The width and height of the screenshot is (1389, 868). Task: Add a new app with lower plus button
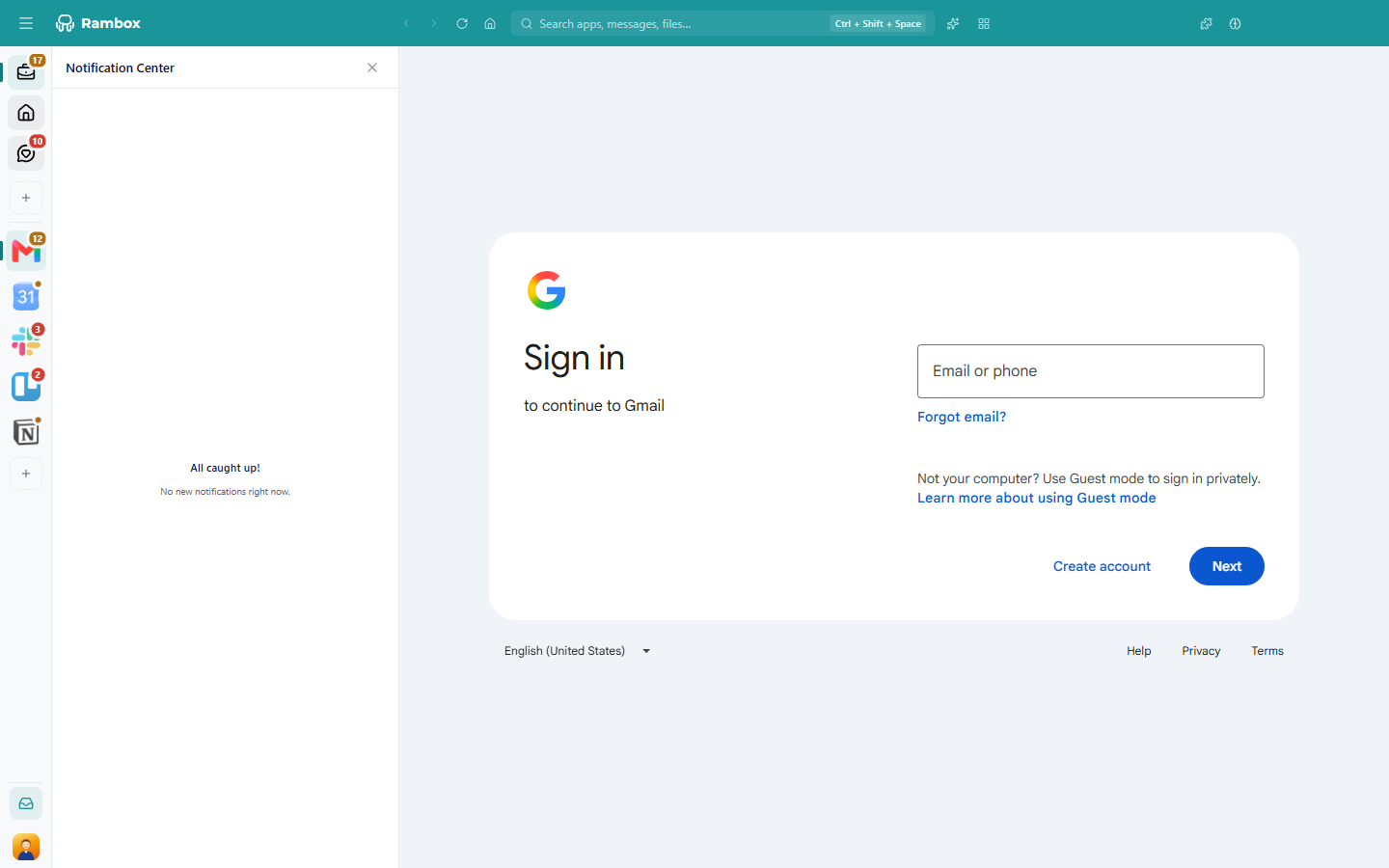pos(26,474)
